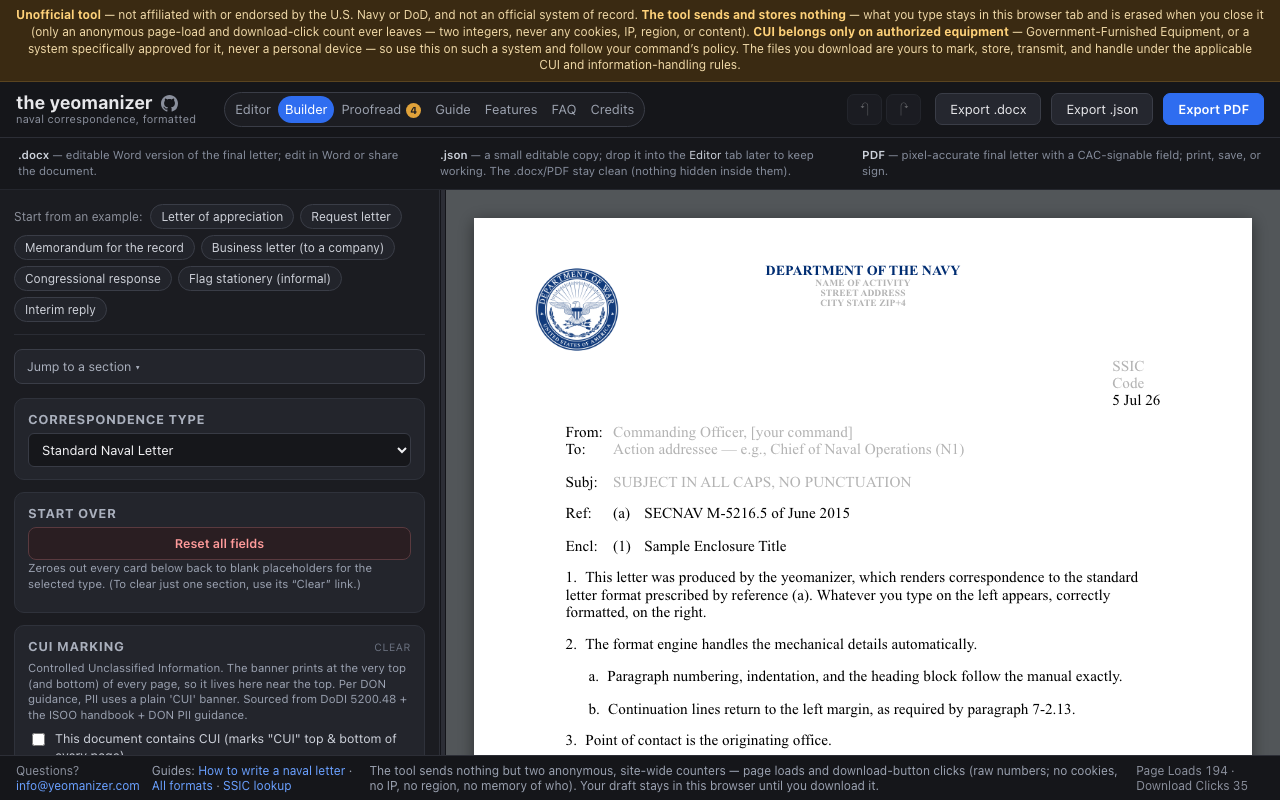1280x800 pixels.
Task: Click NAME OF ACTIVITY letterhead line
Action: click(x=863, y=283)
